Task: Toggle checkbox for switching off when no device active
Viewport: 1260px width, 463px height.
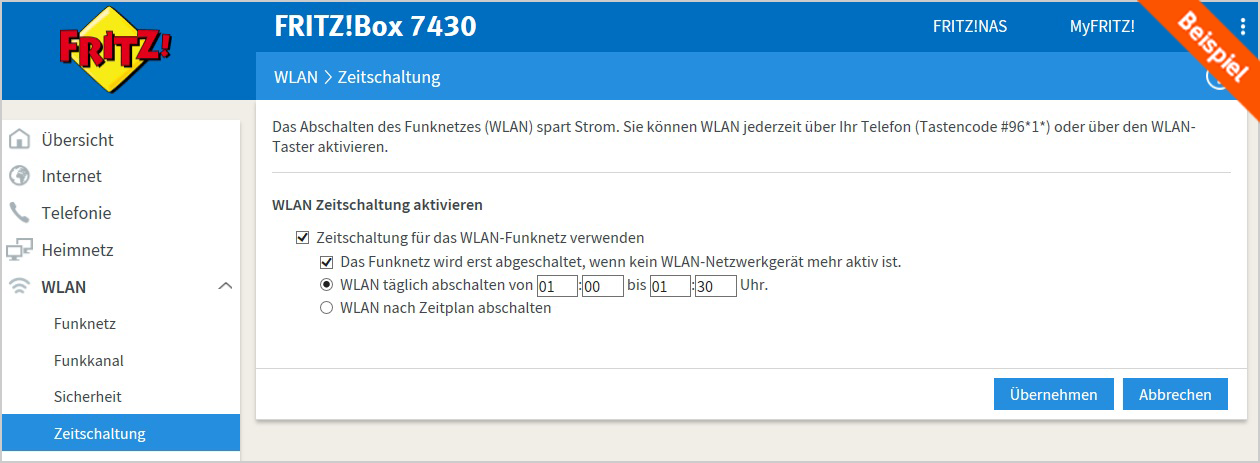Action: point(326,262)
